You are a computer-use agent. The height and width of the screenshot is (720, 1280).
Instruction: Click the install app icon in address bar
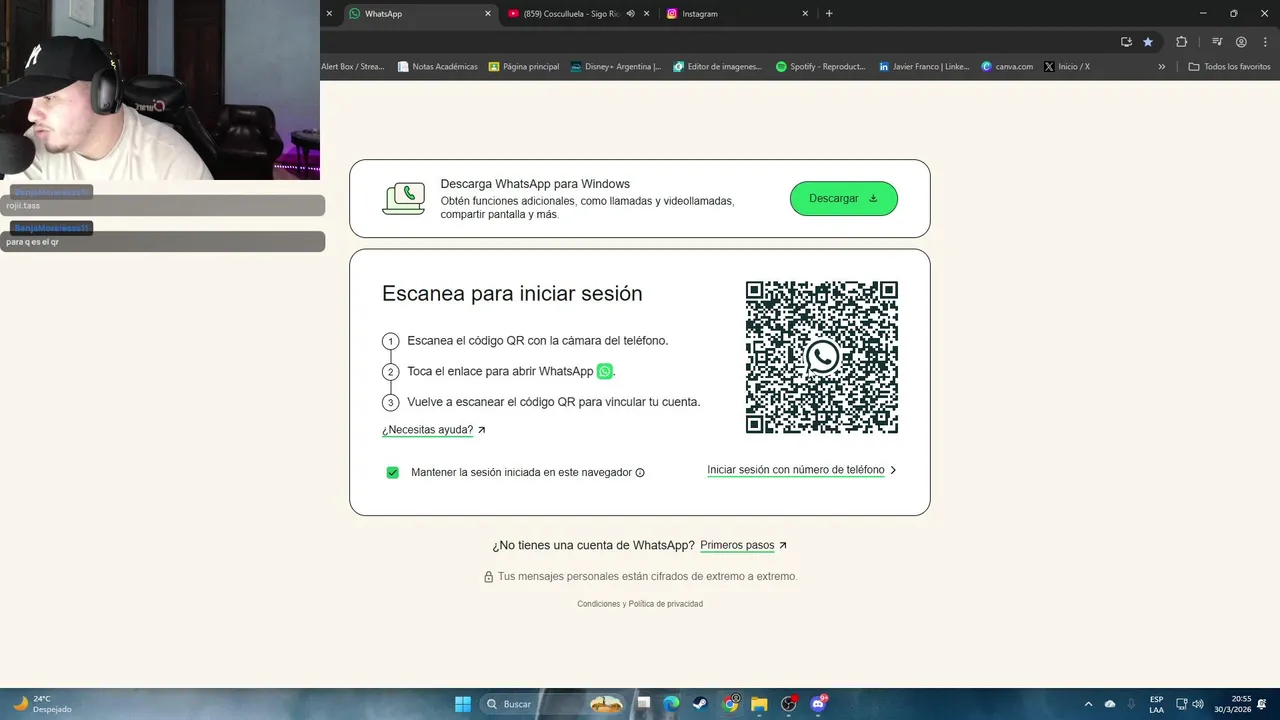point(1126,42)
